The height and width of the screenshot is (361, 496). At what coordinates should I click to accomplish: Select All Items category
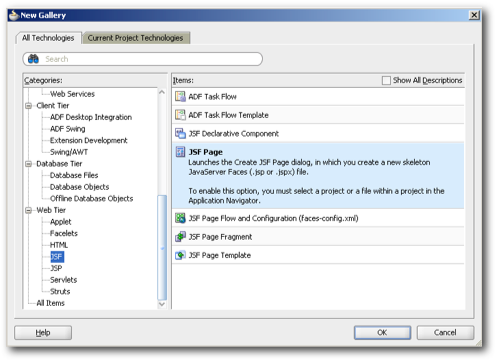(50, 303)
